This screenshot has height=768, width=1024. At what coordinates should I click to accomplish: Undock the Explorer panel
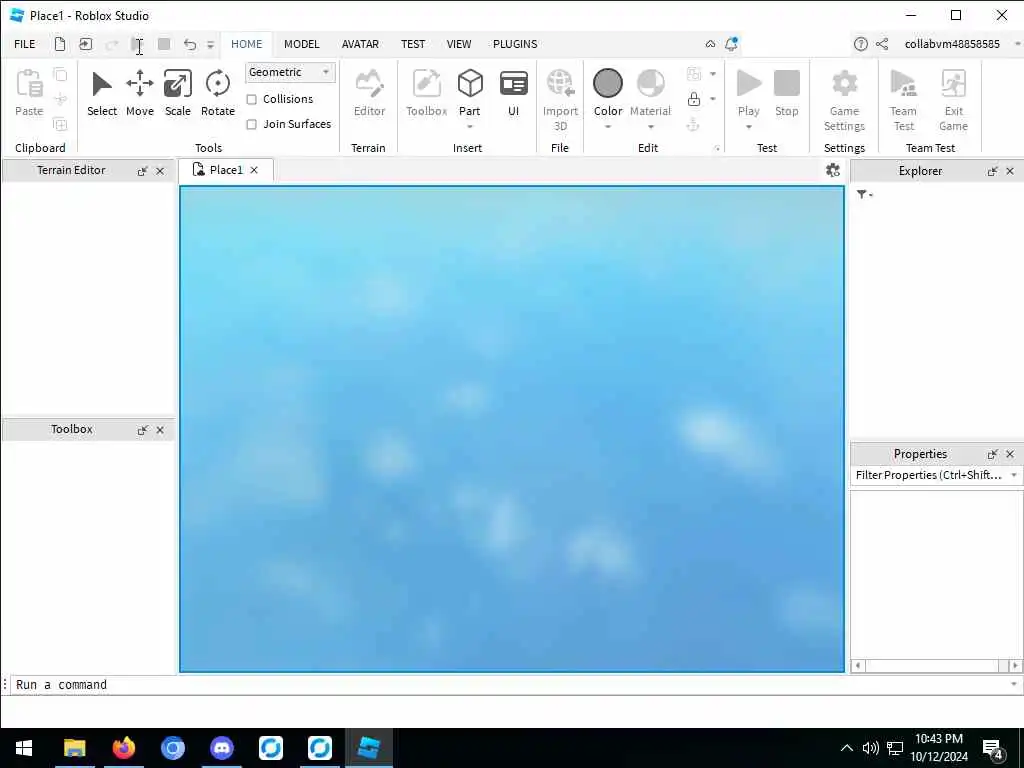tap(993, 171)
